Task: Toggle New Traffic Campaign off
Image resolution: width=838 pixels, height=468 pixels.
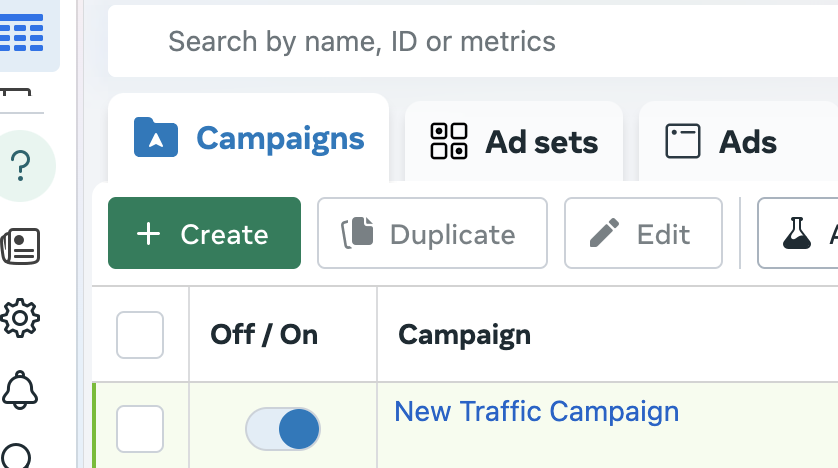Action: click(x=283, y=429)
